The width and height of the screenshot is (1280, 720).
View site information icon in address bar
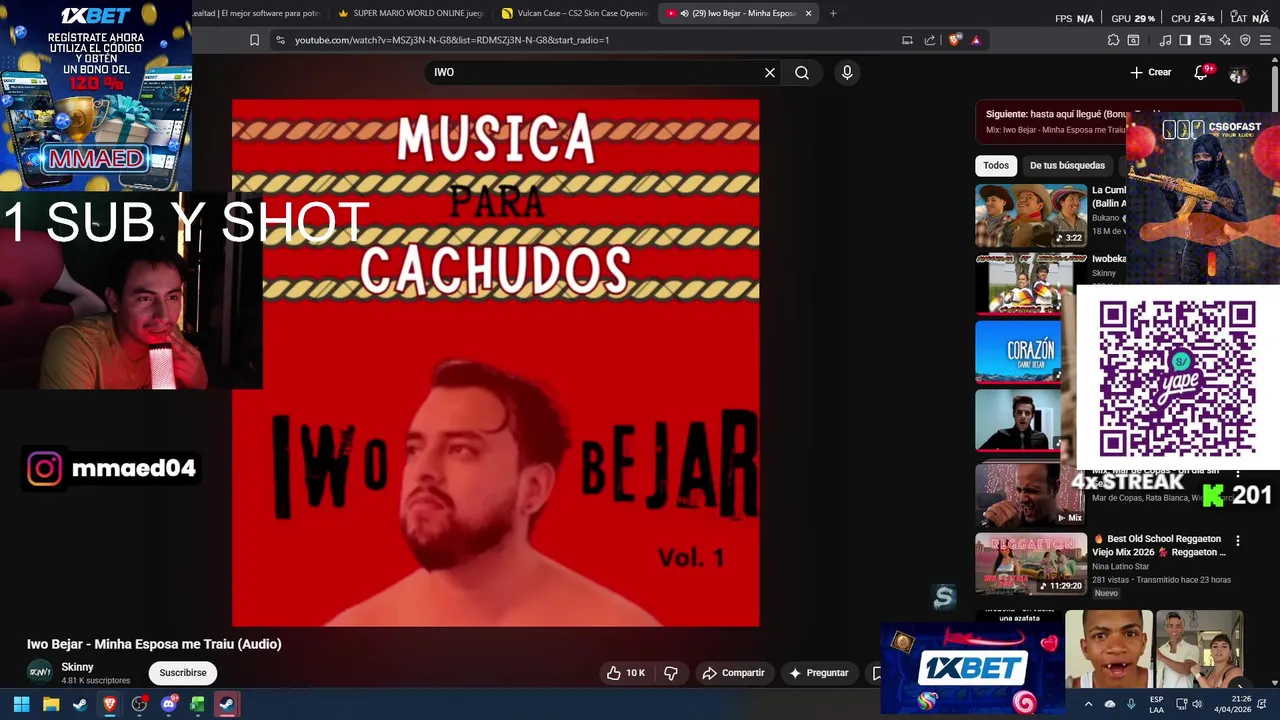280,40
